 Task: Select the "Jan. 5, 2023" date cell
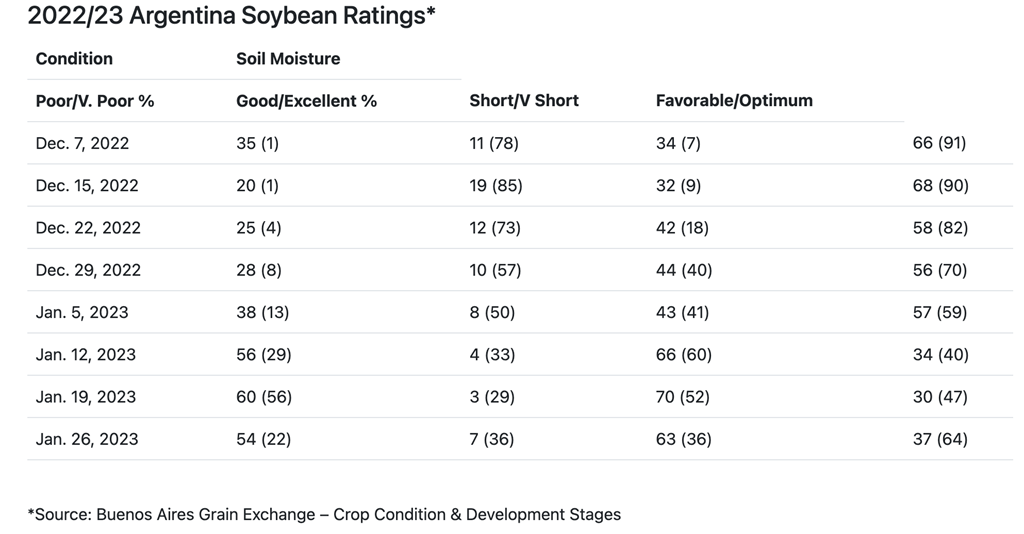point(82,312)
